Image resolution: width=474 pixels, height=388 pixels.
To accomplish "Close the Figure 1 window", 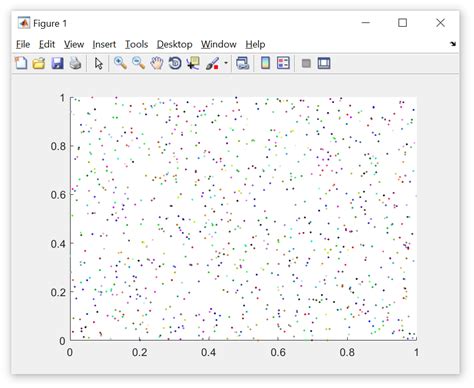I will click(440, 23).
